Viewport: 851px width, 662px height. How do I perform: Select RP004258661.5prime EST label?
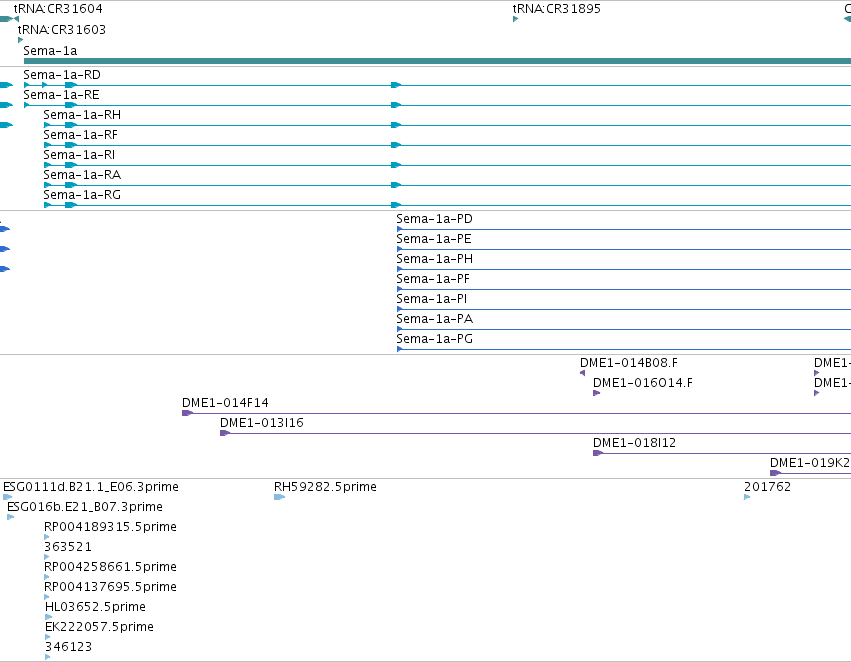[x=110, y=568]
